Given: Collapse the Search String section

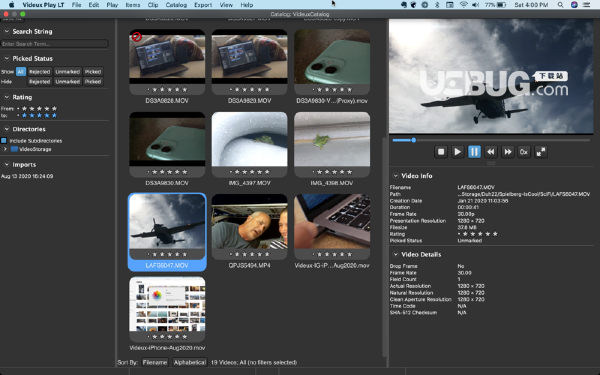Looking at the screenshot, I should [7, 31].
